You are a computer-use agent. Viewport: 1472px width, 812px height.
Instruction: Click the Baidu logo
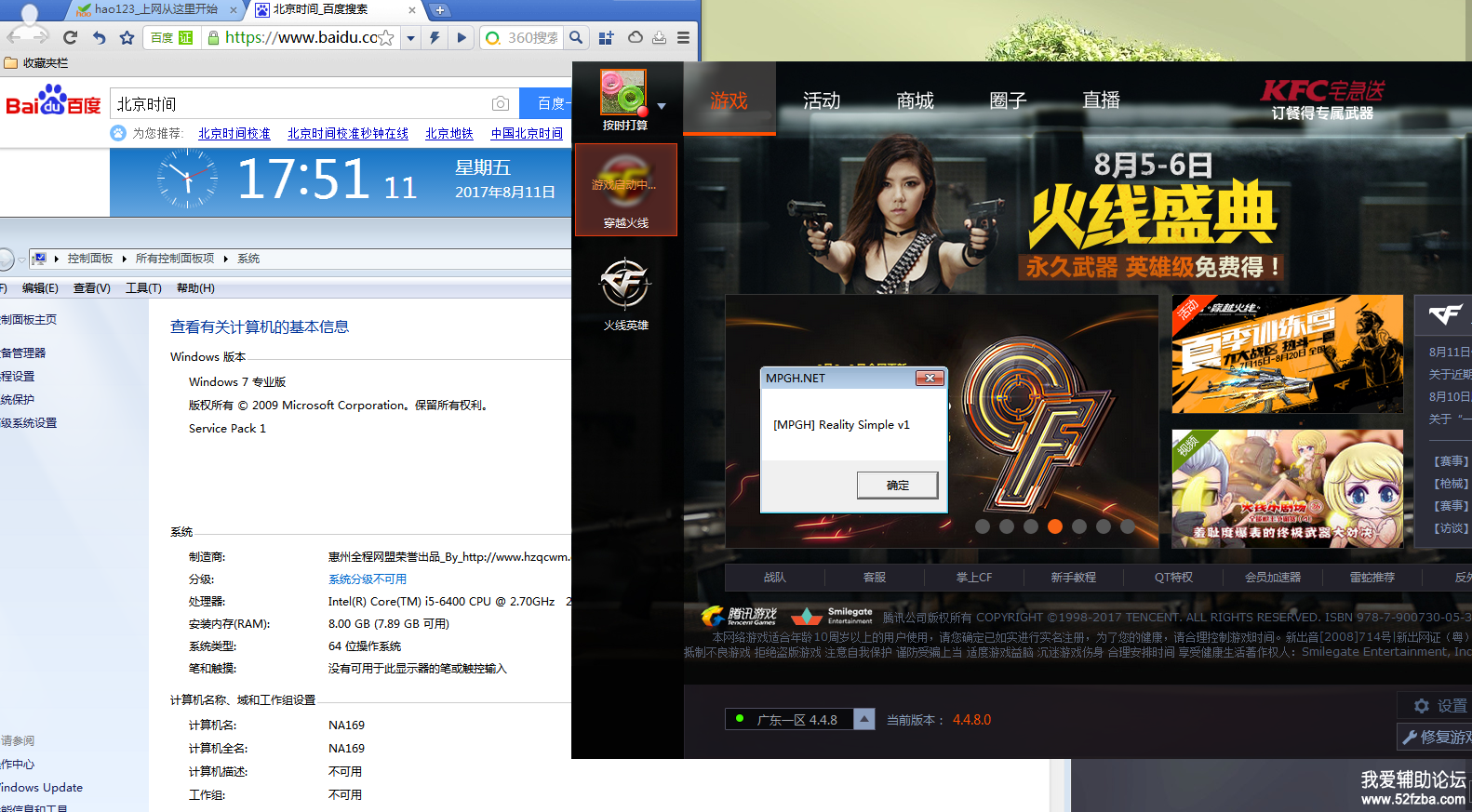(53, 100)
